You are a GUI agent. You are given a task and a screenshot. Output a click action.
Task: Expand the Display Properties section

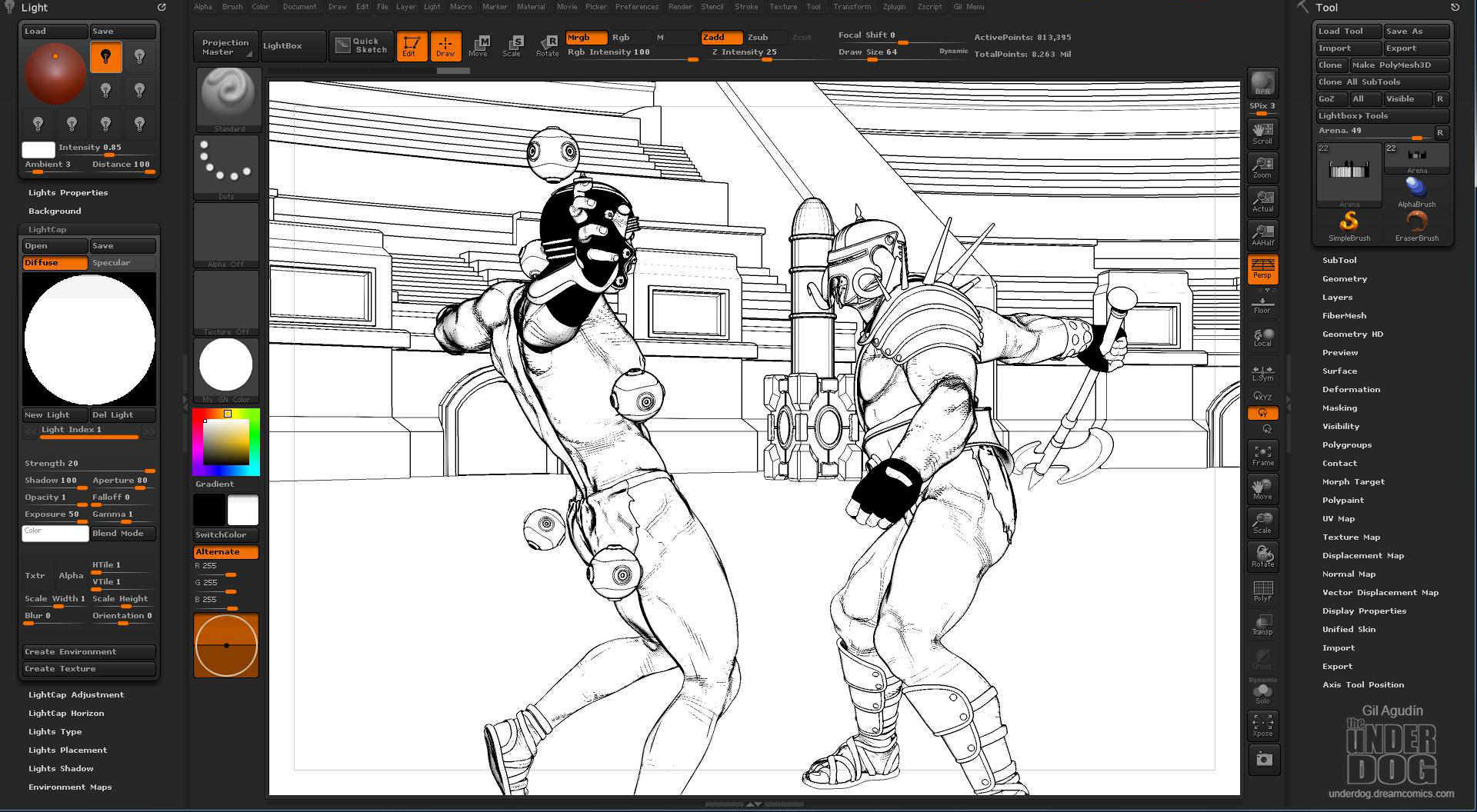[1364, 611]
